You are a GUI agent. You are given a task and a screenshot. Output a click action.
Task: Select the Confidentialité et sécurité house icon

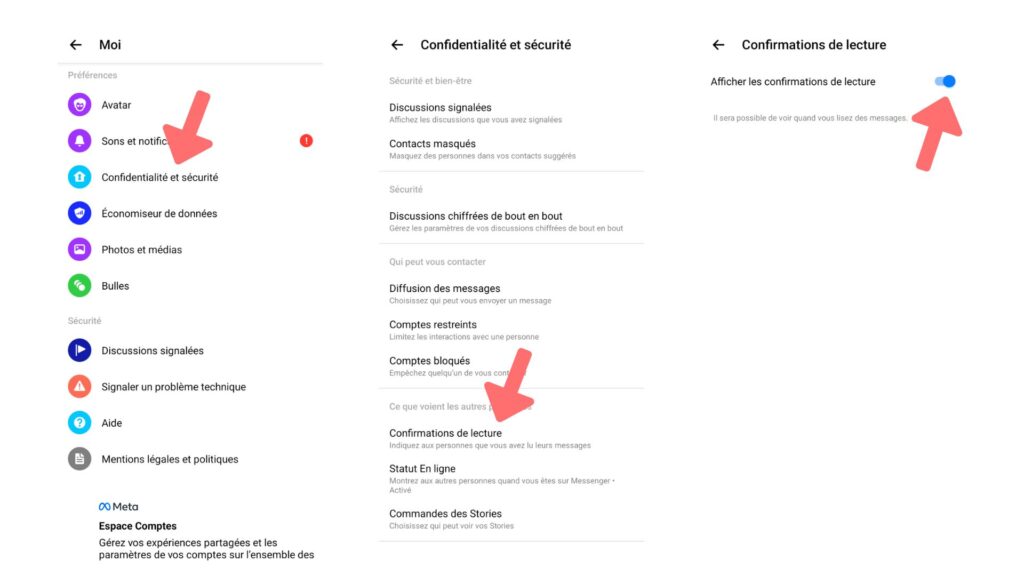pos(80,177)
